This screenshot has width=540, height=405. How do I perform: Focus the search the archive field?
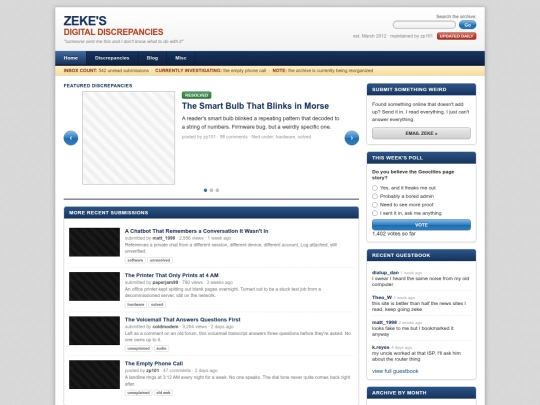[x=424, y=25]
